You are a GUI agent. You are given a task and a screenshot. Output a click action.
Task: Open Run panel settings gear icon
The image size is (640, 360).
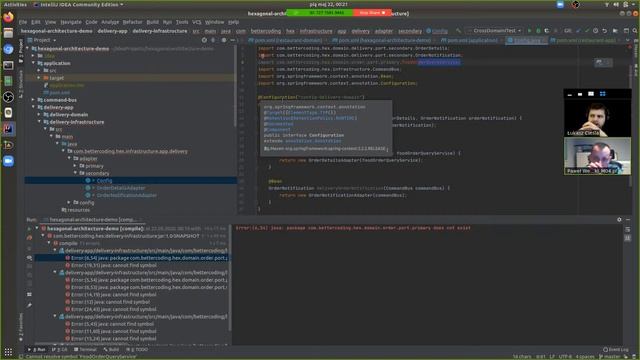click(x=619, y=220)
